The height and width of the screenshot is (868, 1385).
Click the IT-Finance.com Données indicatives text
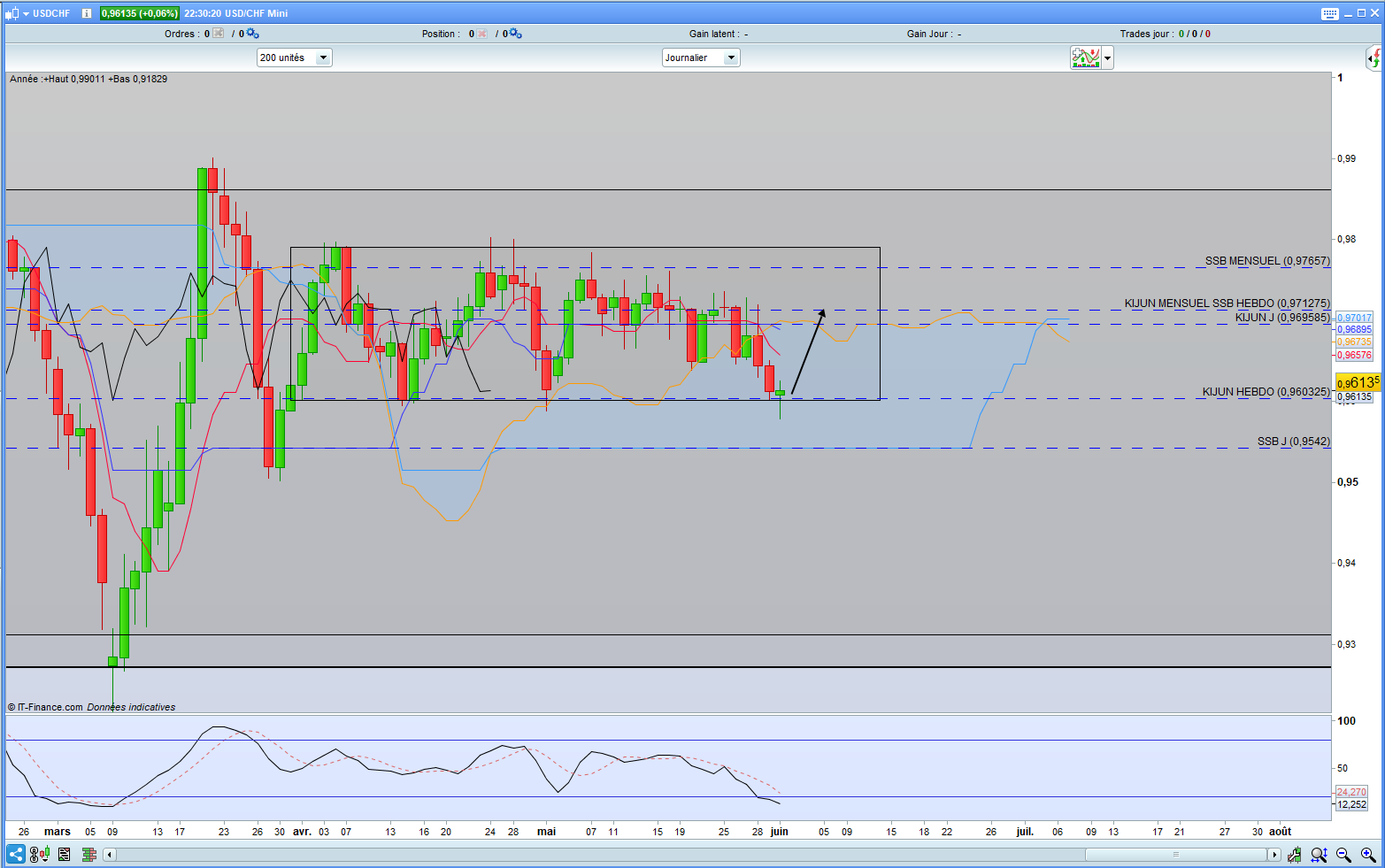91,707
